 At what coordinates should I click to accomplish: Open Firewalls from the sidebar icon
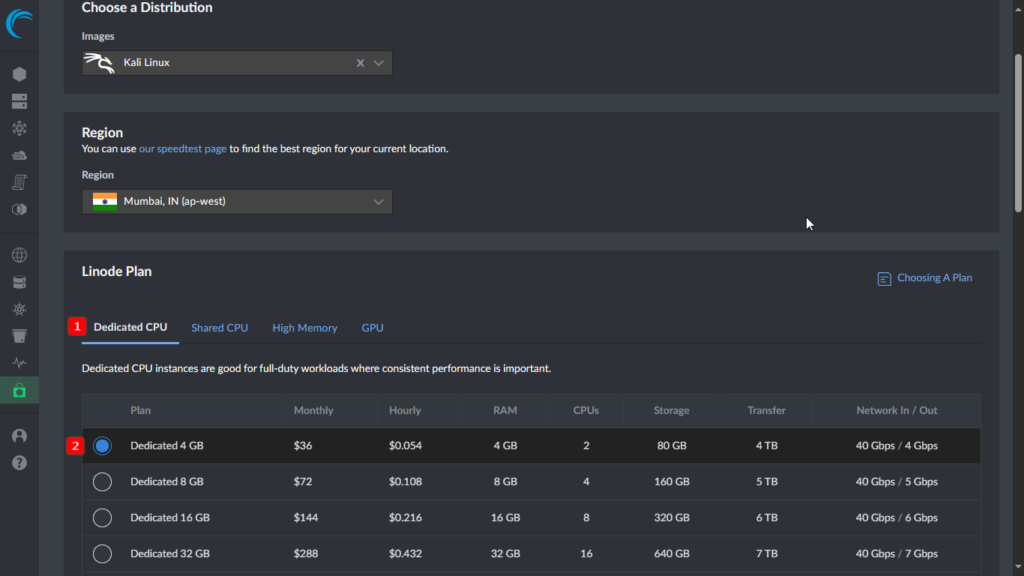20,155
